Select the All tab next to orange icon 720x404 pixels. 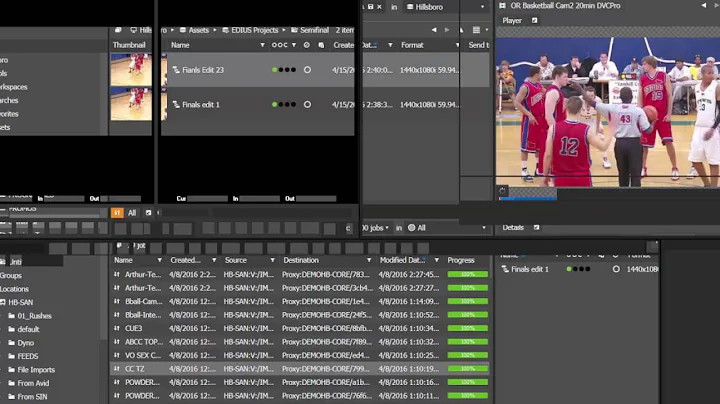pyautogui.click(x=132, y=213)
